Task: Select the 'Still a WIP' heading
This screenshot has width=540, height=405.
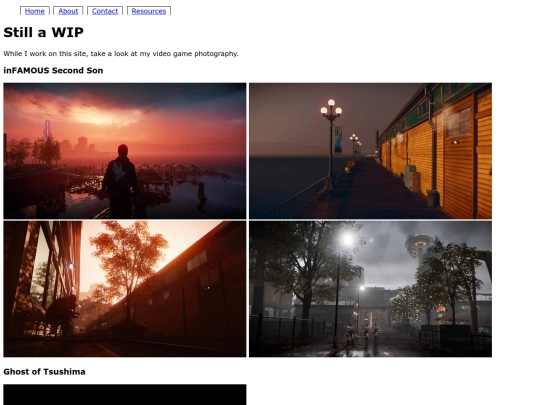Action: coord(43,32)
